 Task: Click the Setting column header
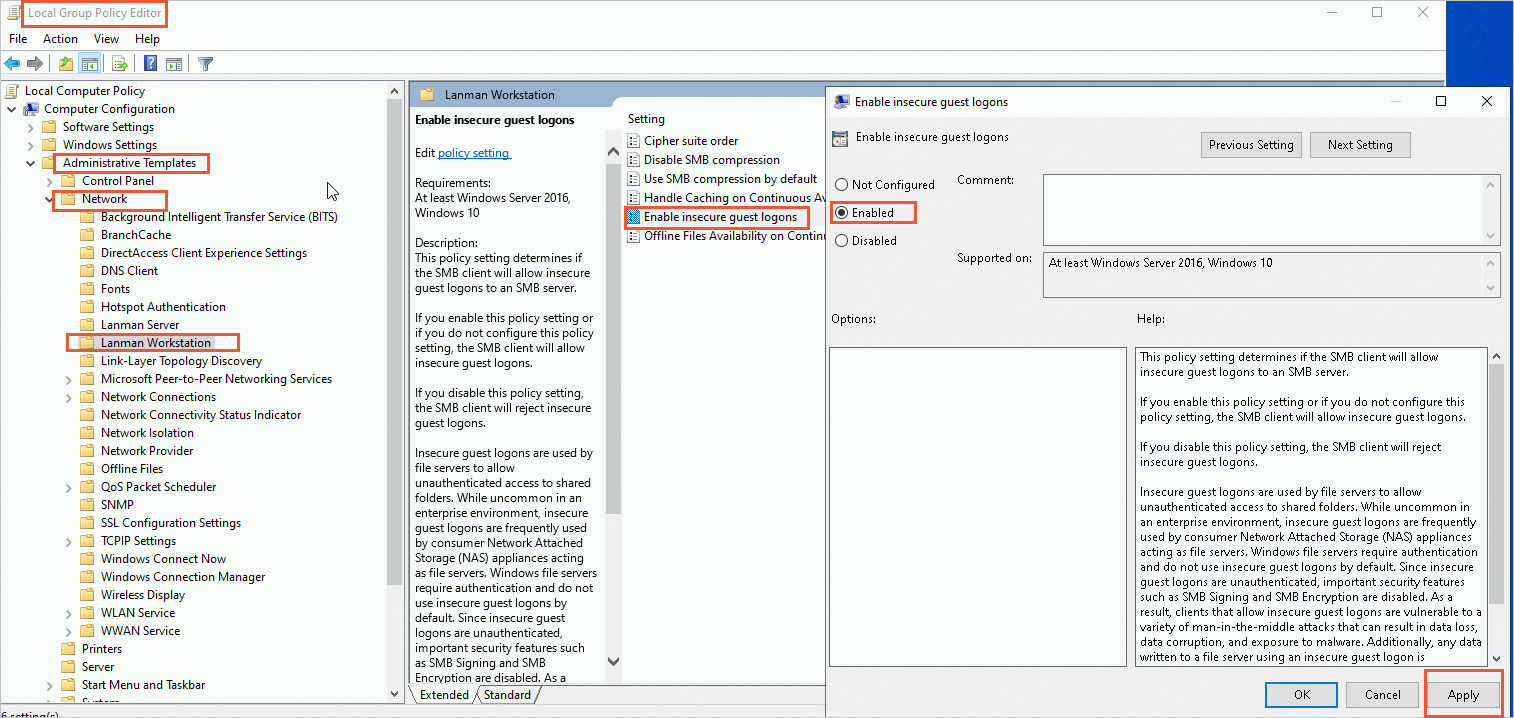(646, 119)
